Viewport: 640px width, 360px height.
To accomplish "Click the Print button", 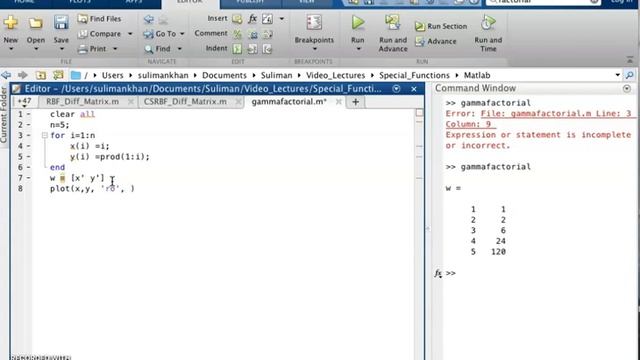I will 92,49.
